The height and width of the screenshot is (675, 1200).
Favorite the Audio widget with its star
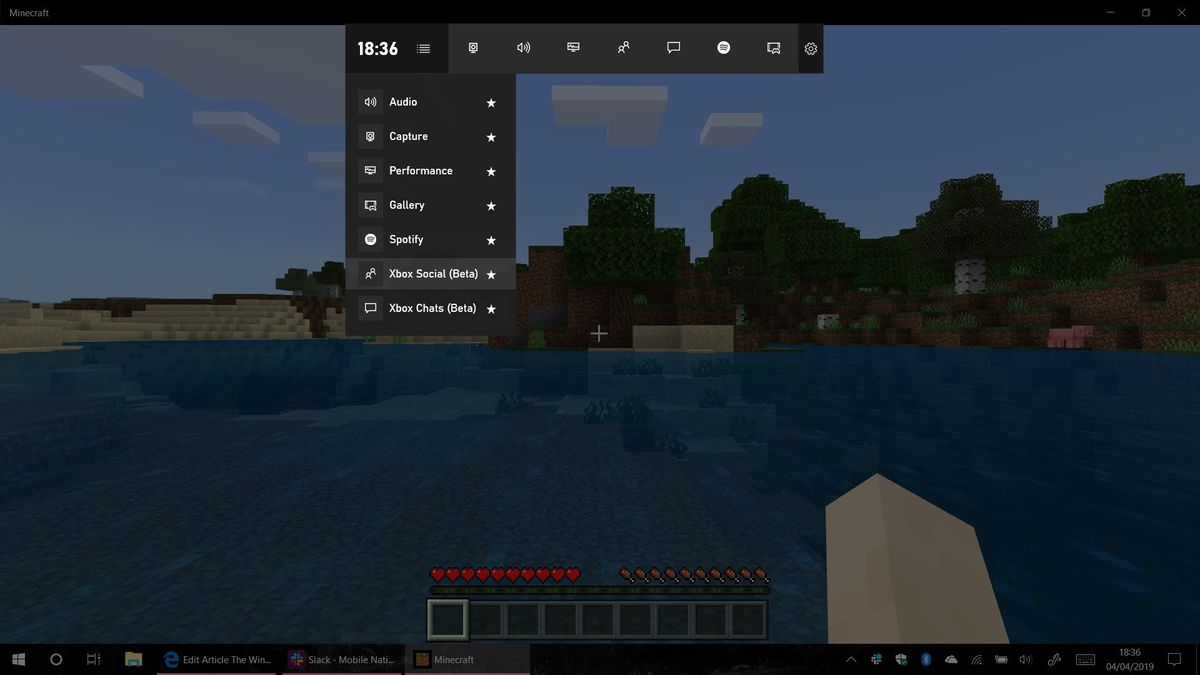pyautogui.click(x=491, y=102)
